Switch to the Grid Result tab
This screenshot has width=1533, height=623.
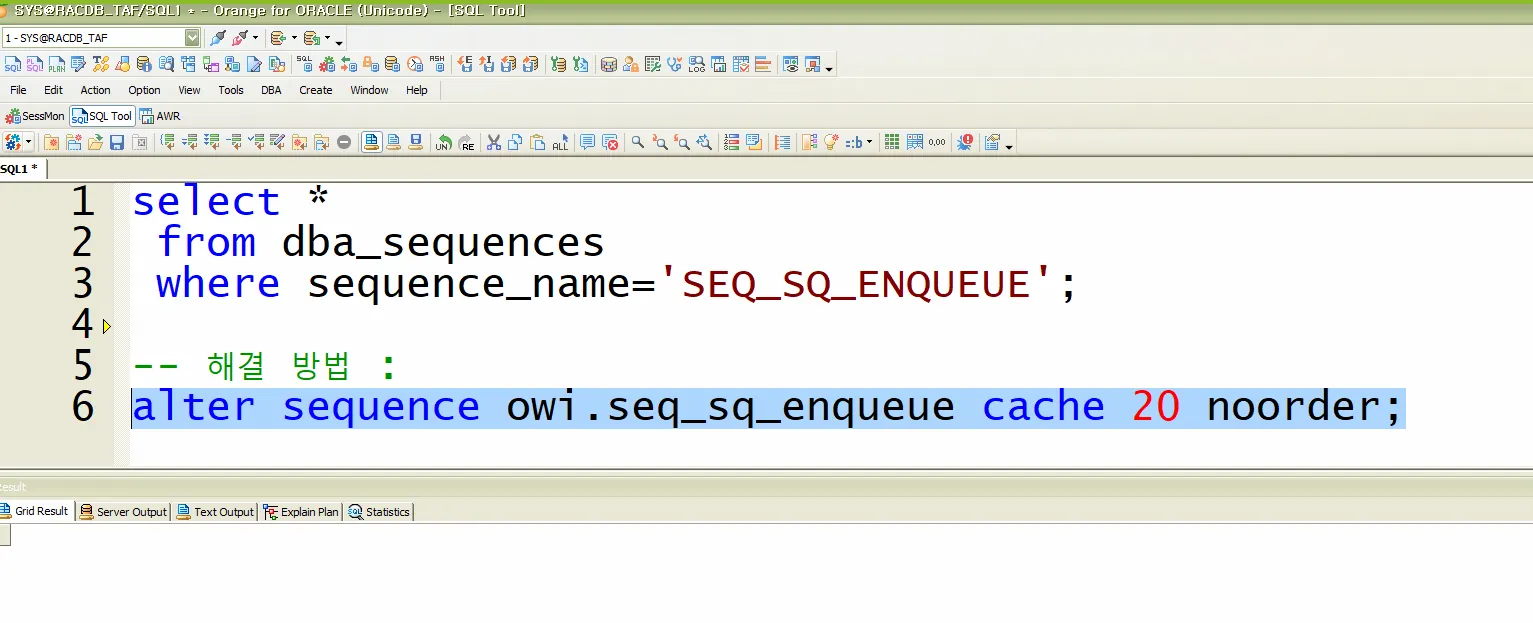coord(35,511)
